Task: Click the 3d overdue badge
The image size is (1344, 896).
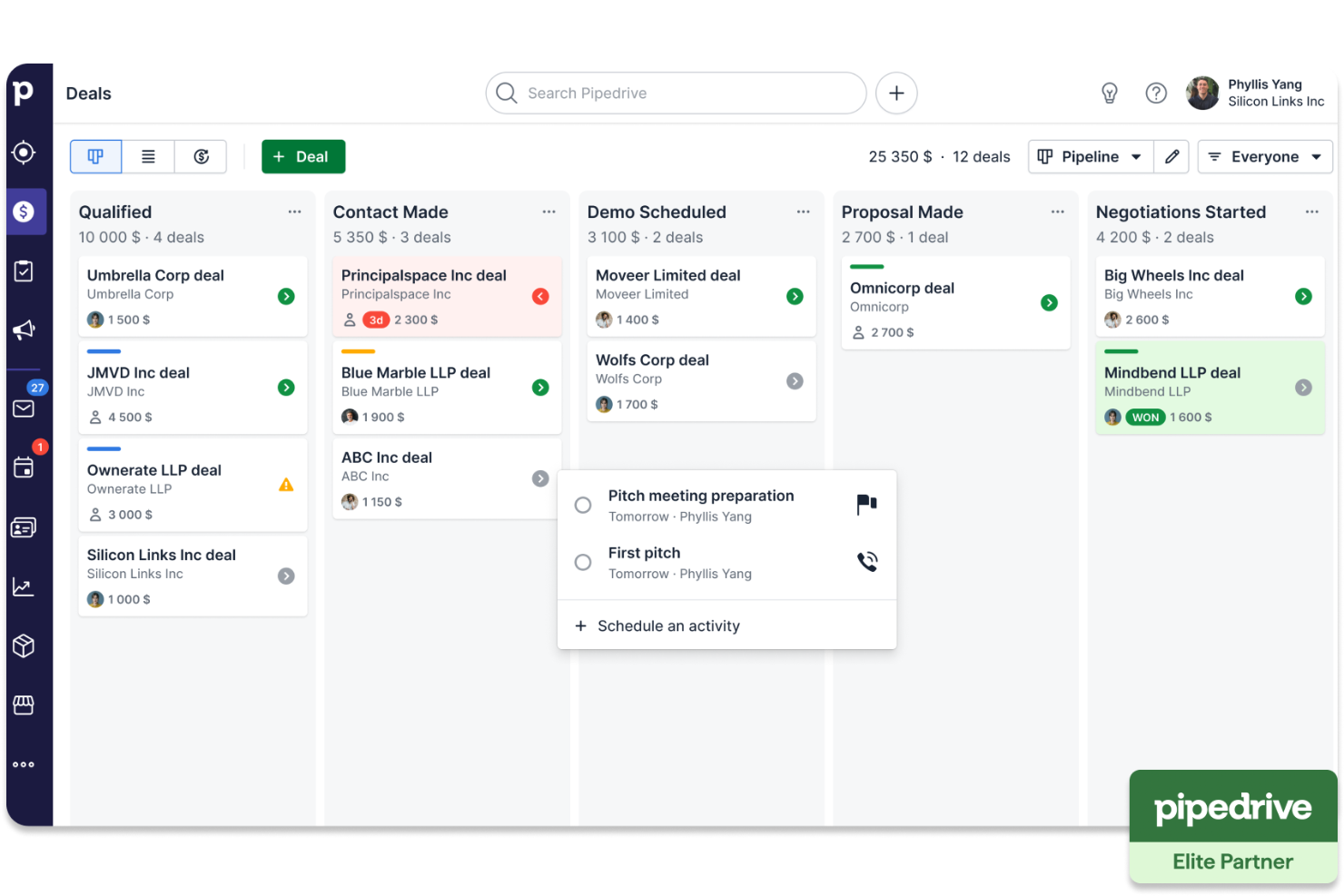Action: click(376, 320)
